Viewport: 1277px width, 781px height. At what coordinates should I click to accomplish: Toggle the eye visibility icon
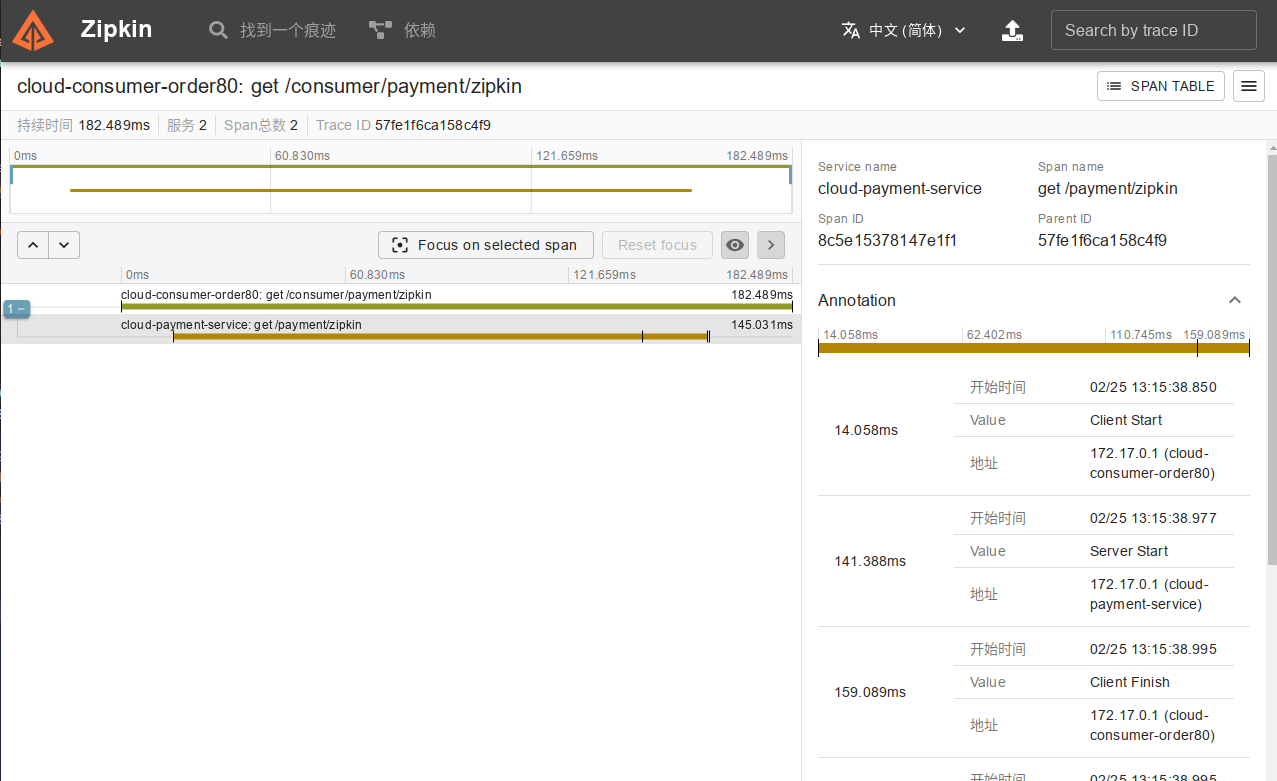click(x=735, y=245)
